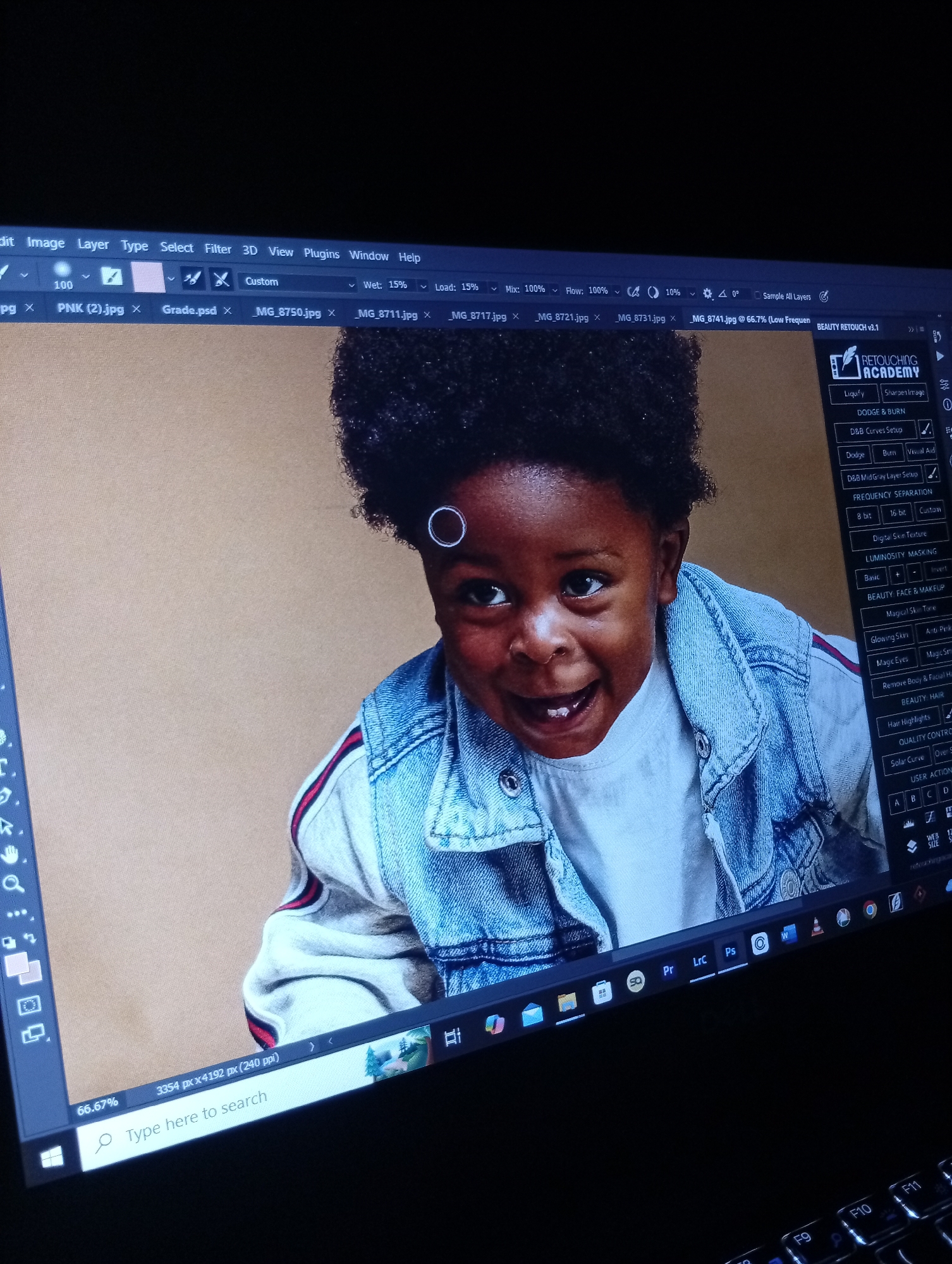
Task: Click the Glowing Skin button
Action: tap(889, 638)
